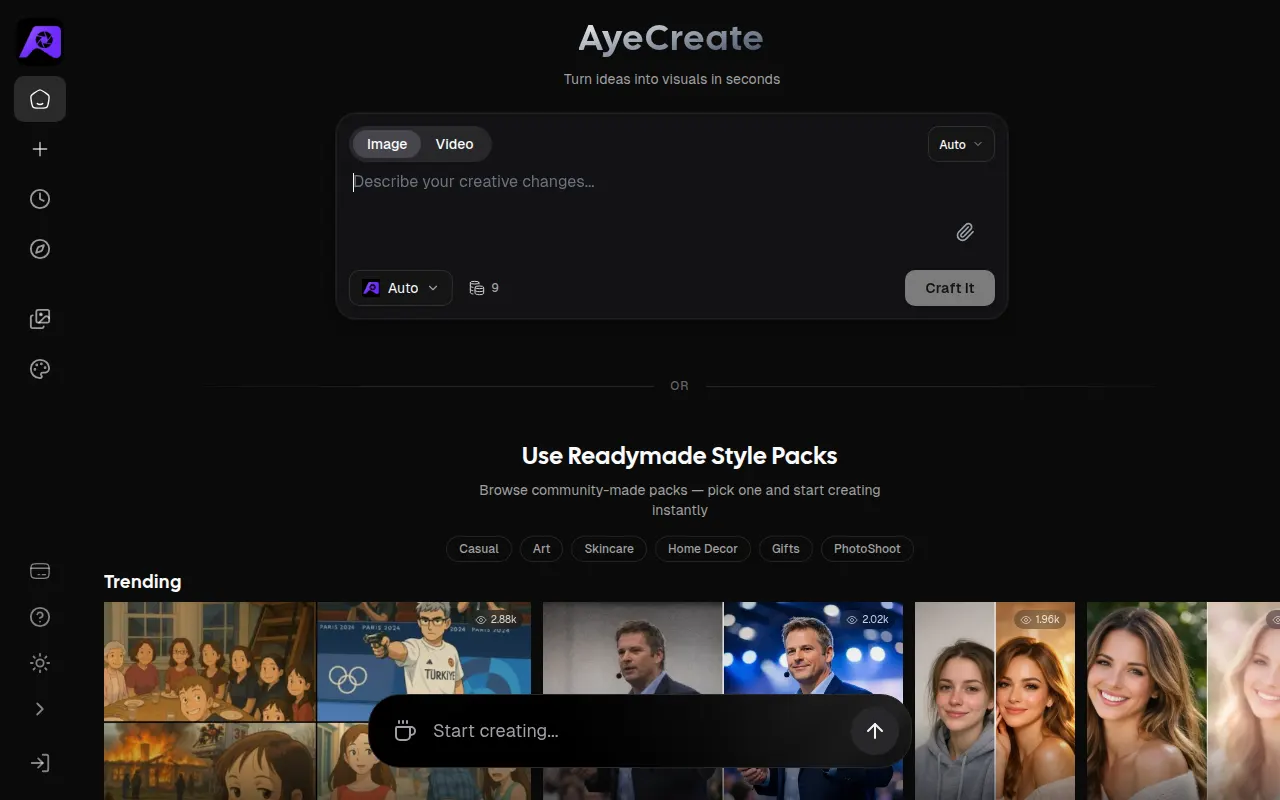Image resolution: width=1280 pixels, height=800 pixels.
Task: Open the anime family trending pack thumbnail
Action: [x=210, y=661]
